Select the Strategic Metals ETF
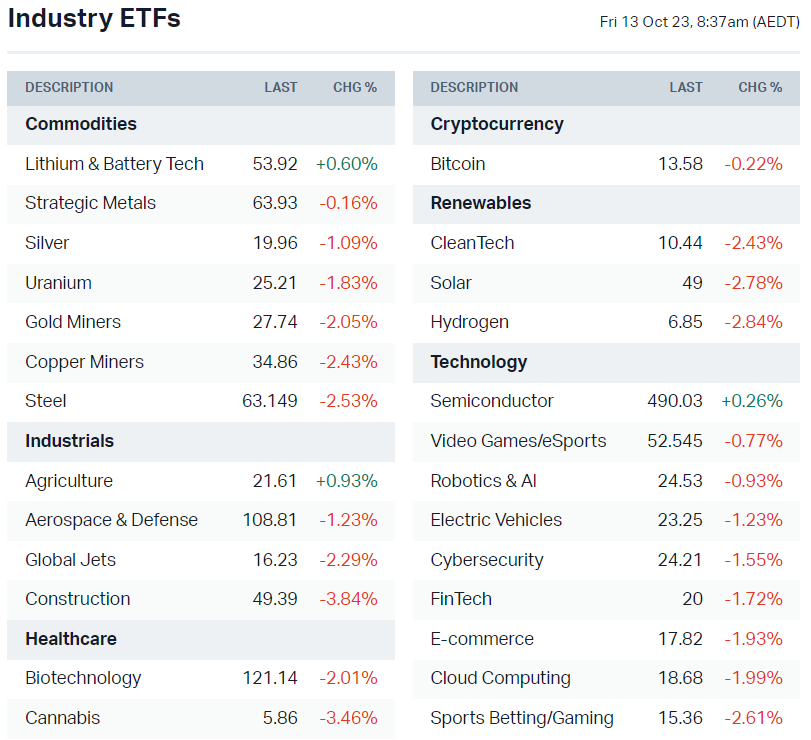811x740 pixels. 91,203
